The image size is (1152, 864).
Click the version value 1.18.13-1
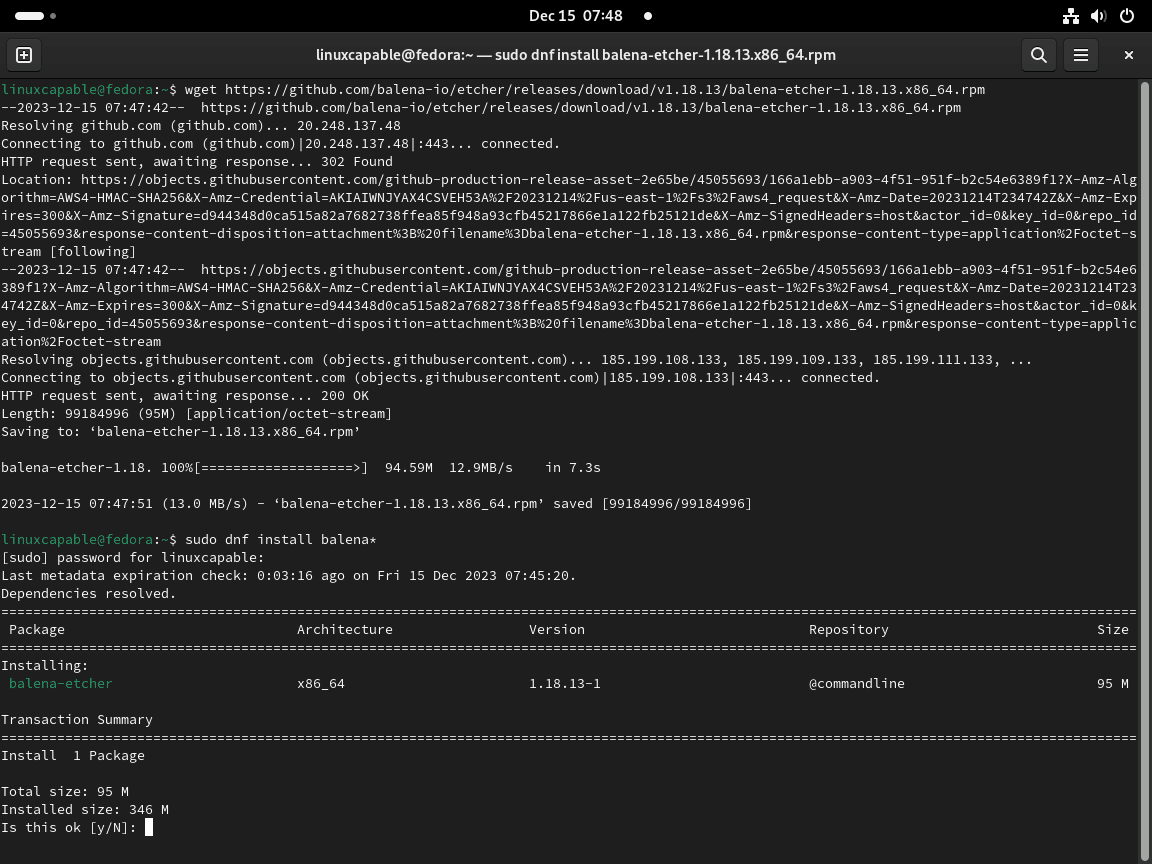pos(564,683)
